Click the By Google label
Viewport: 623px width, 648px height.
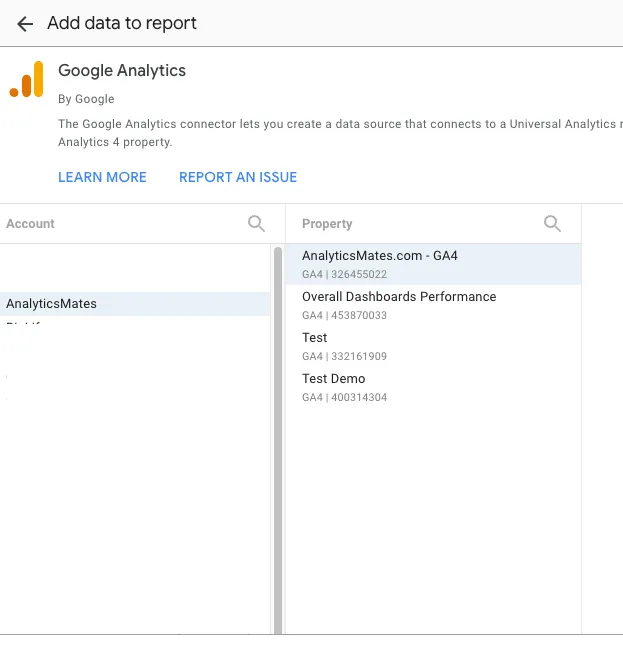point(86,99)
